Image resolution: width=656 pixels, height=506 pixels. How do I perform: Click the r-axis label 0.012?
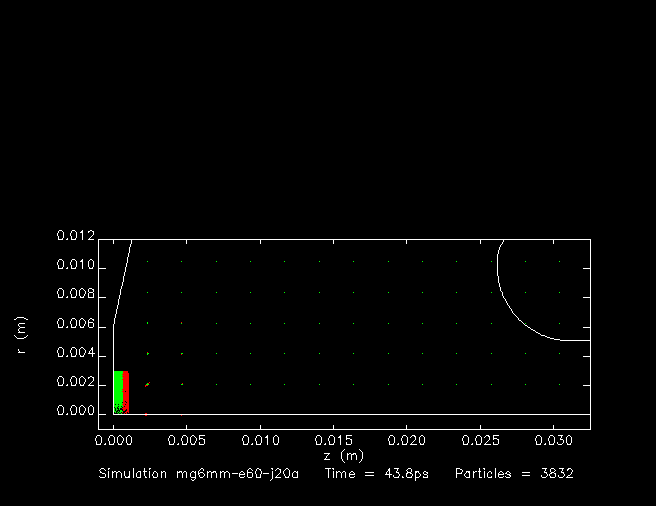76,236
